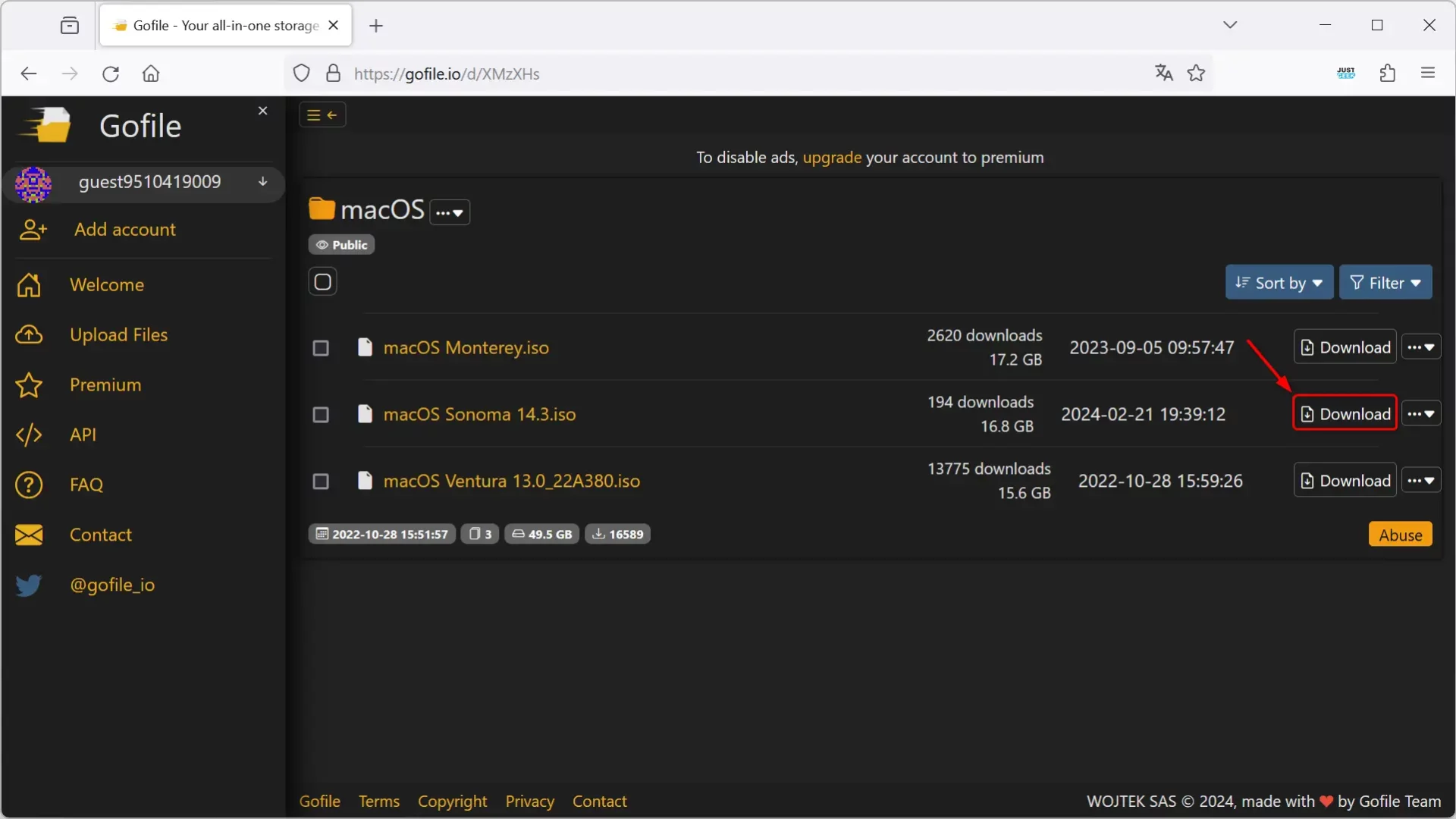1456x819 pixels.
Task: Open the browser hamburger menu
Action: [x=1428, y=73]
